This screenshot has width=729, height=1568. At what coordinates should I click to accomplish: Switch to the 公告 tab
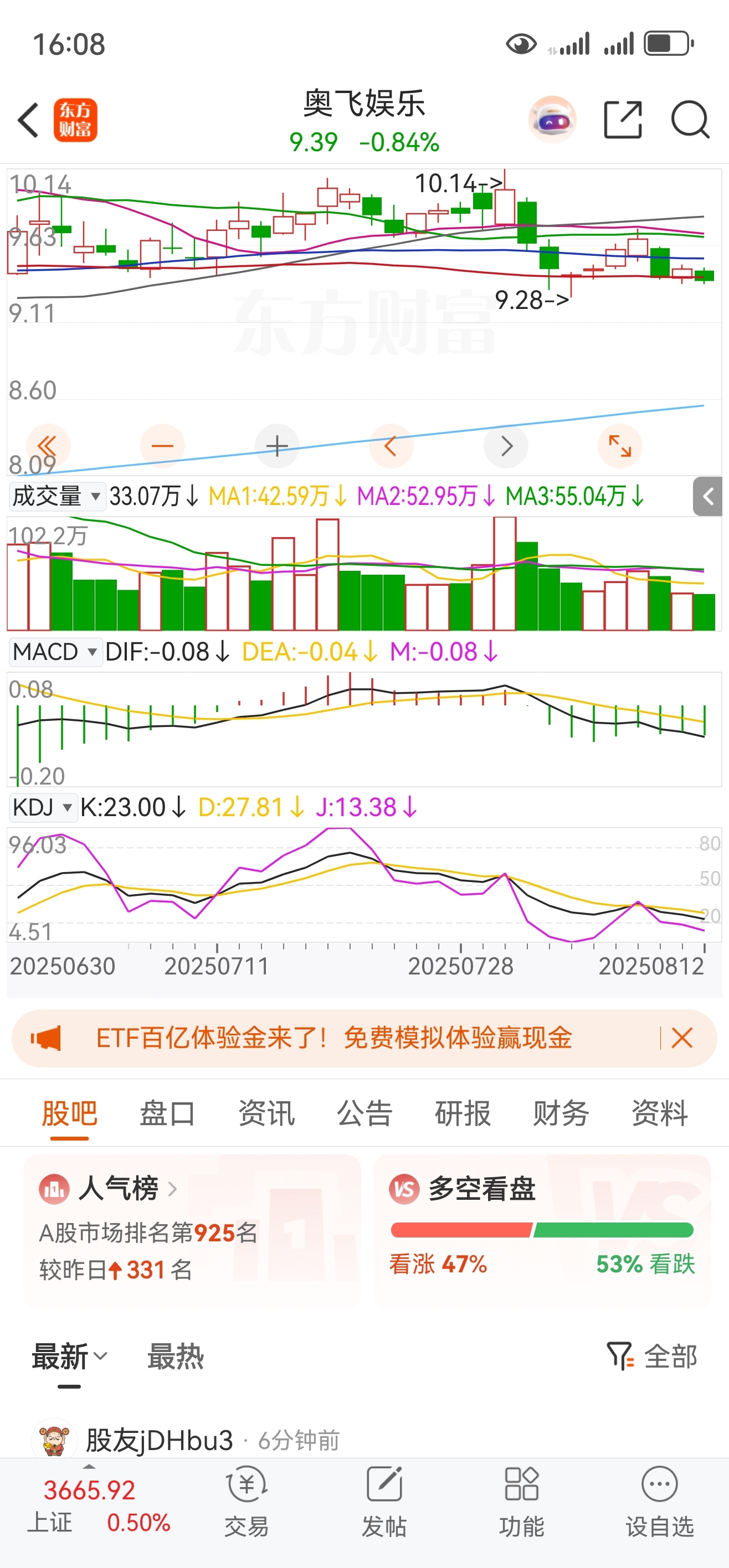click(365, 1113)
